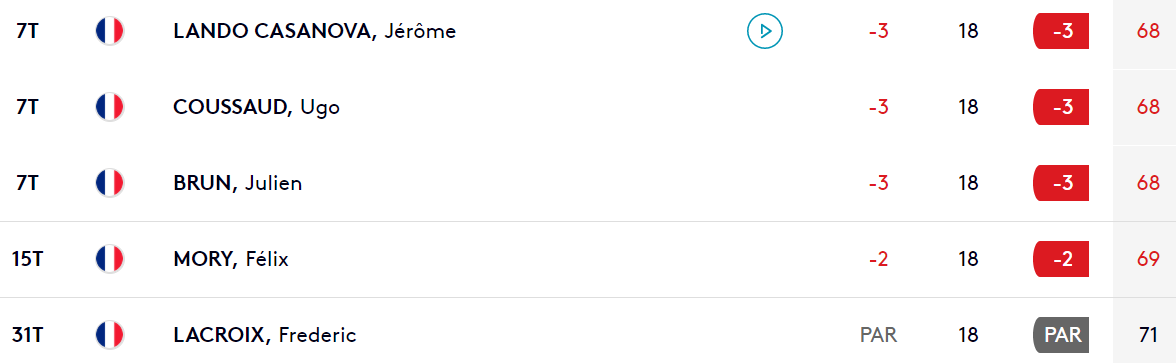Select the grey PAR badge for Lacroix
The width and height of the screenshot is (1176, 363).
click(1060, 334)
